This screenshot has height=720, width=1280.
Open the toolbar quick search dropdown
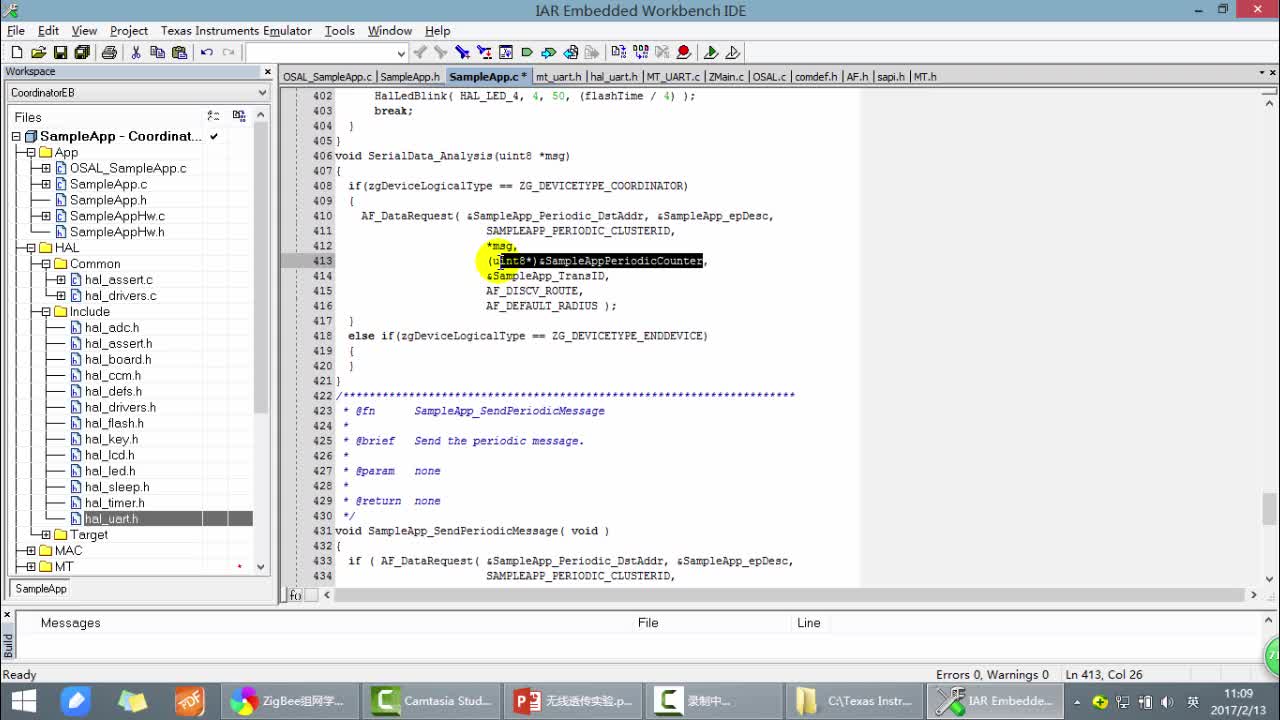(401, 53)
